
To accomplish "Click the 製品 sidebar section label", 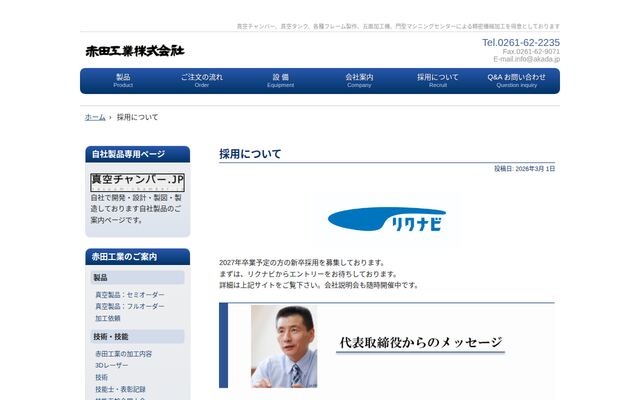I will point(138,278).
